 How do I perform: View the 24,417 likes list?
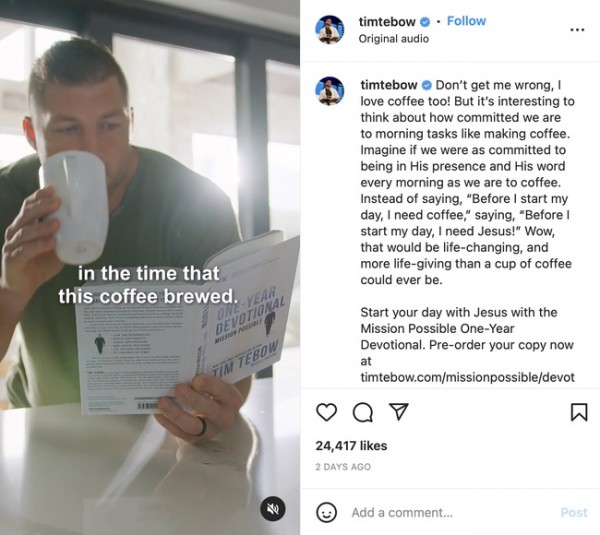click(x=351, y=446)
